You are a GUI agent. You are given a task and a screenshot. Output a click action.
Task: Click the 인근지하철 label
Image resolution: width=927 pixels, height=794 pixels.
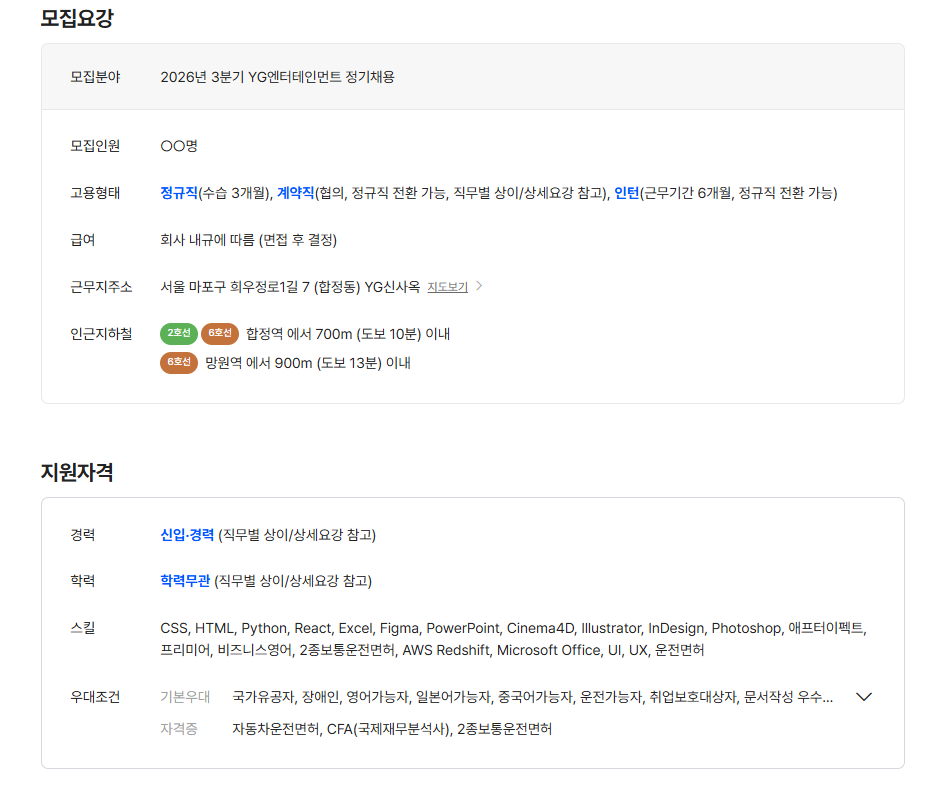pyautogui.click(x=101, y=334)
